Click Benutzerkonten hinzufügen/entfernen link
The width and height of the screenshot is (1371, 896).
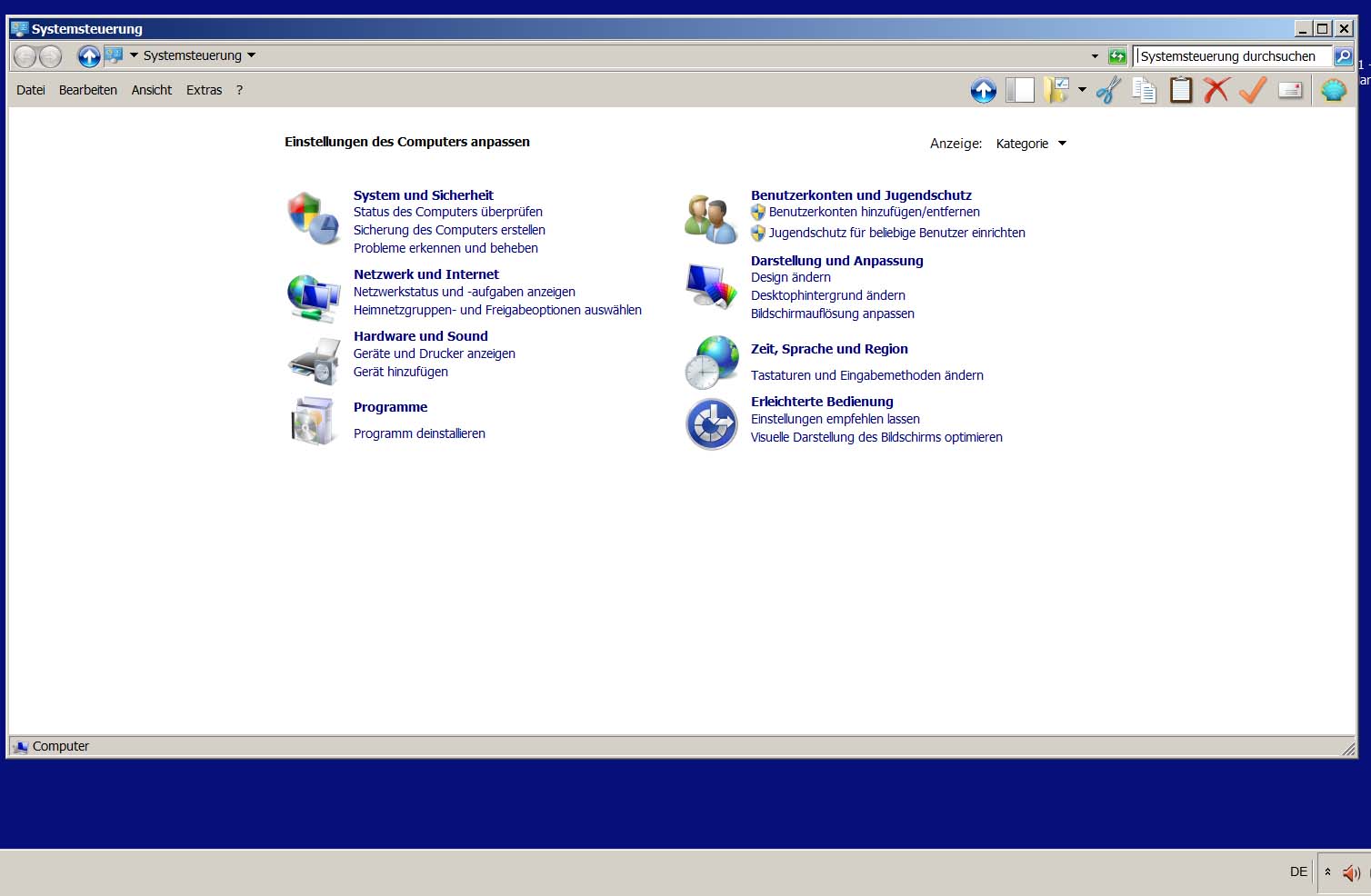(875, 212)
